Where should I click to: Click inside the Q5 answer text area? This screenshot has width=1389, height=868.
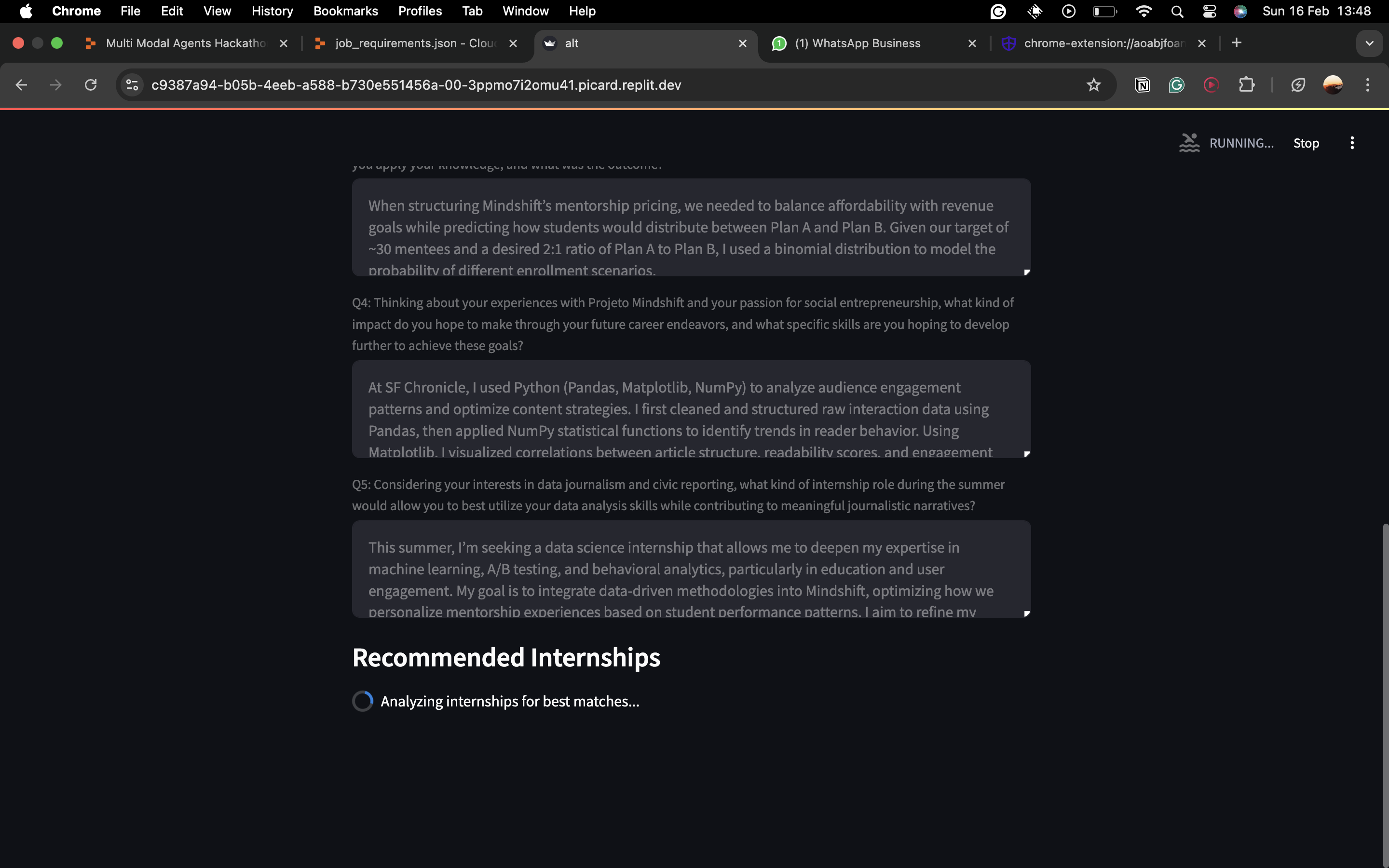(691, 569)
